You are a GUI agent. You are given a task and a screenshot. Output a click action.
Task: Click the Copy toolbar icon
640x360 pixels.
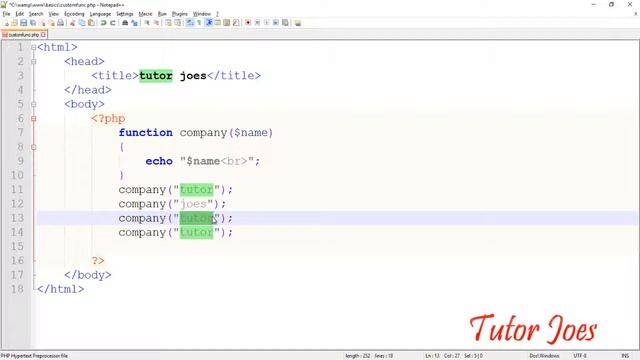tap(82, 23)
